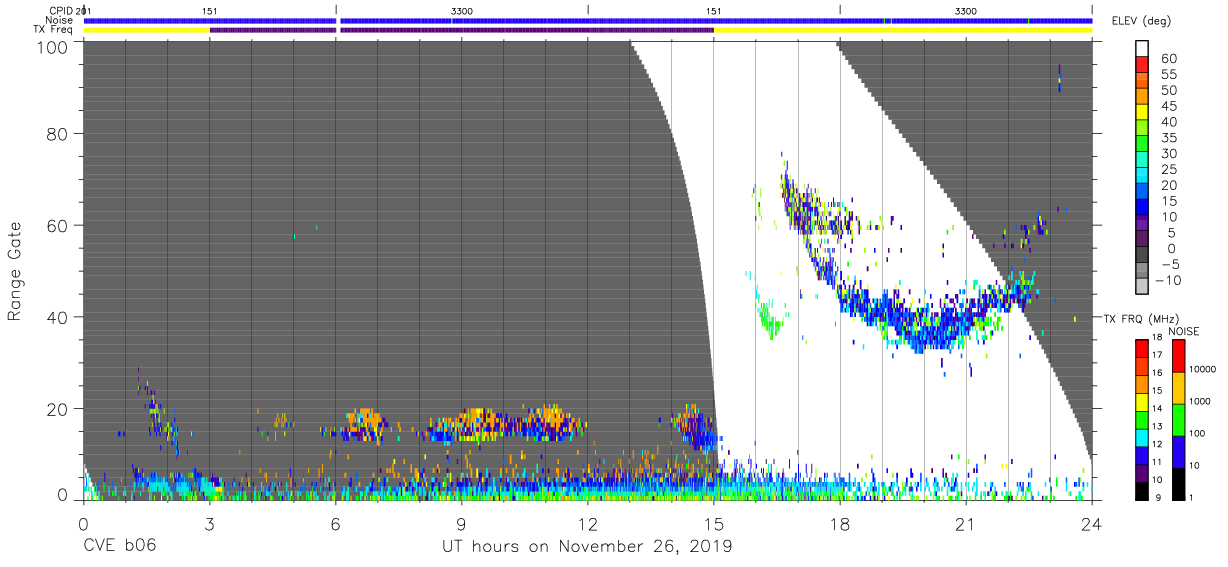Click the 'Range Gate' y-axis label

[15, 271]
